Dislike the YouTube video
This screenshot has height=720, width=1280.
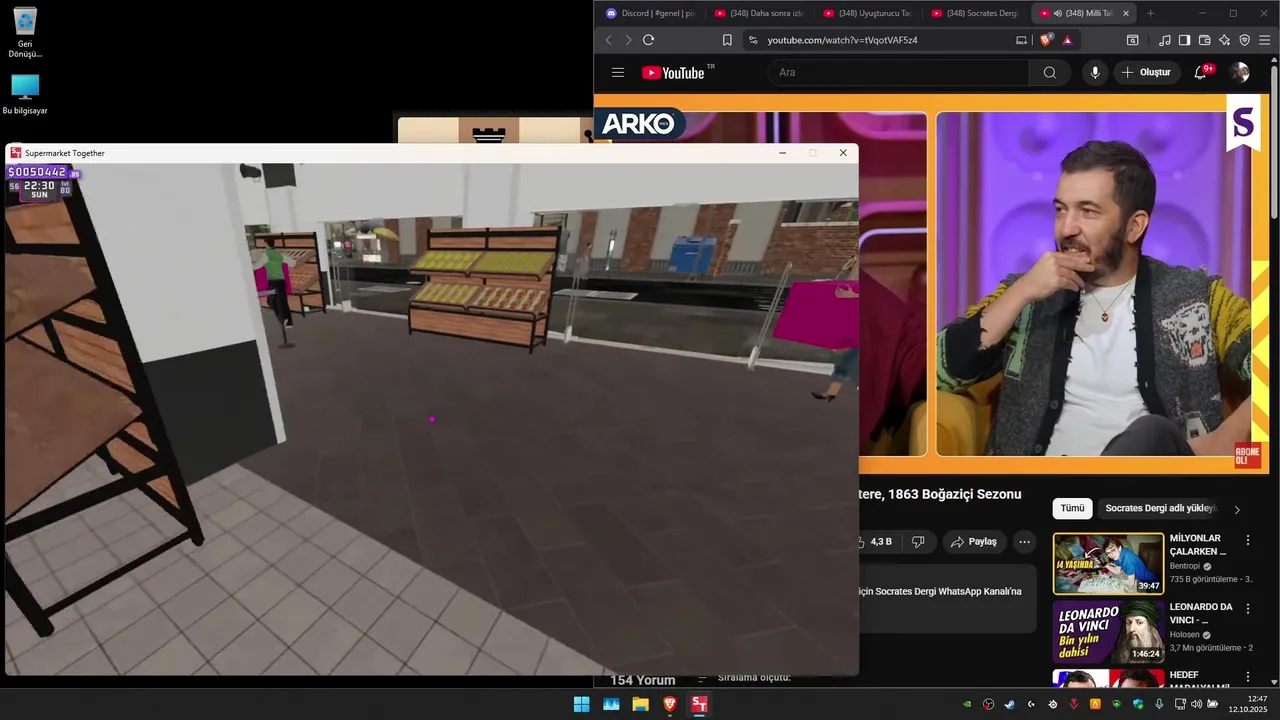918,541
